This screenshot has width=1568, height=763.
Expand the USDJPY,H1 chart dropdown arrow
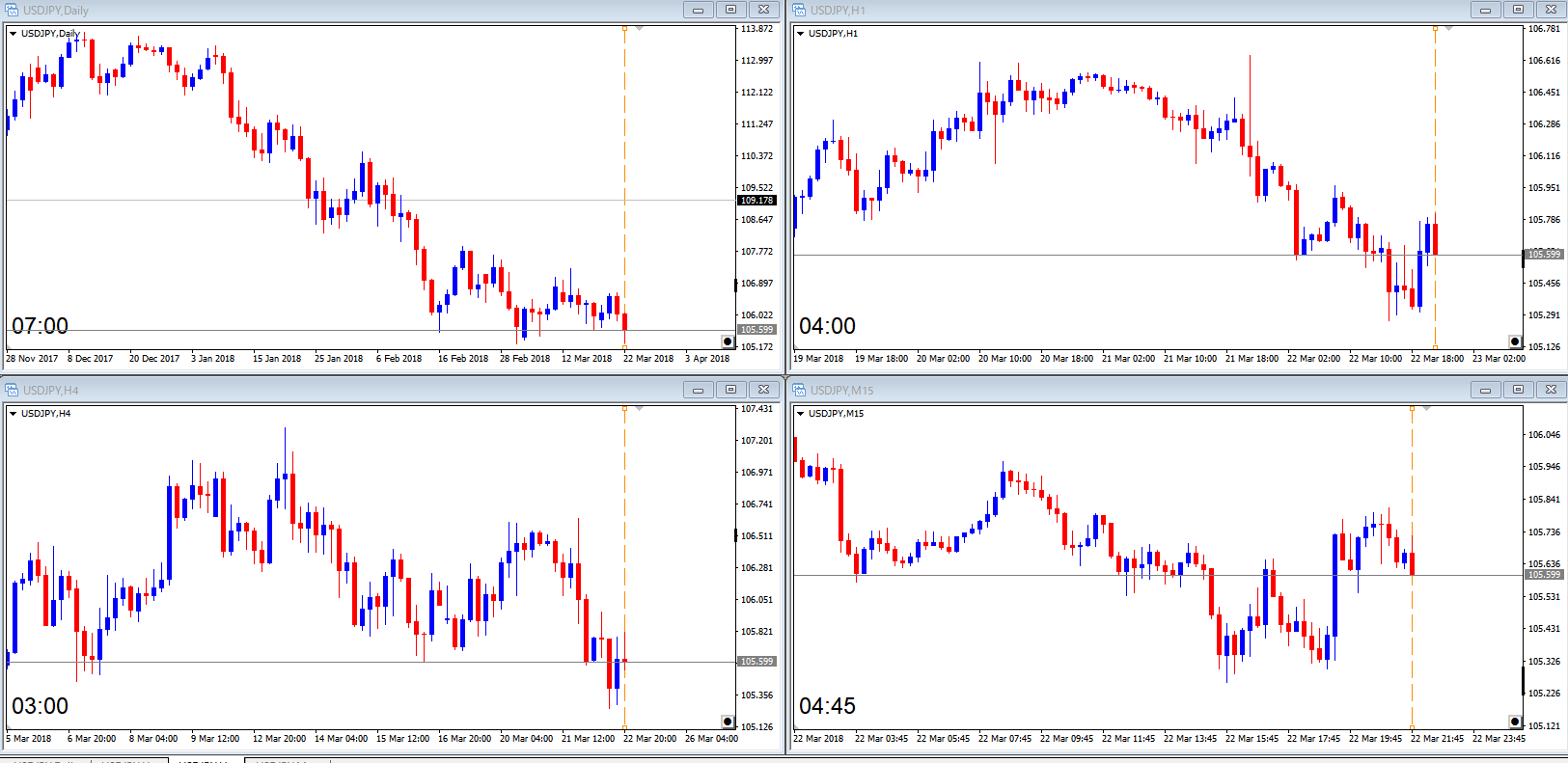(801, 34)
